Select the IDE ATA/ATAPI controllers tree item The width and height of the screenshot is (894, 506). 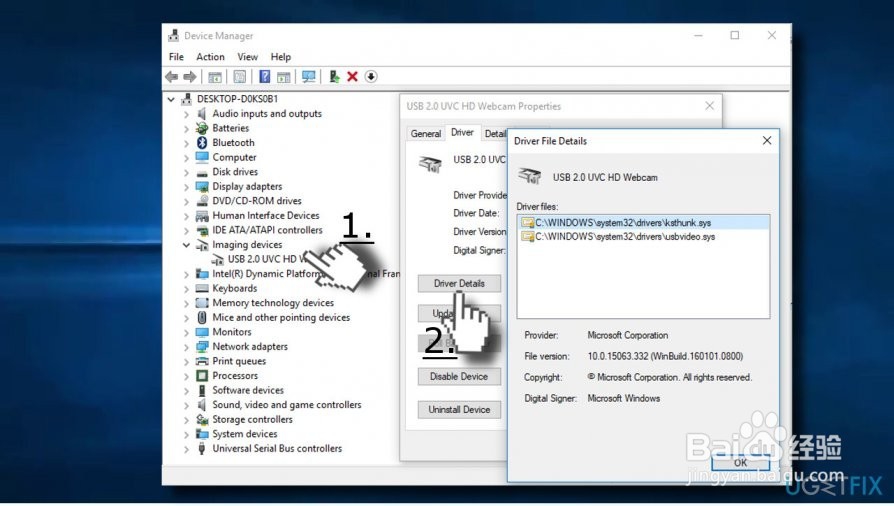(x=267, y=230)
